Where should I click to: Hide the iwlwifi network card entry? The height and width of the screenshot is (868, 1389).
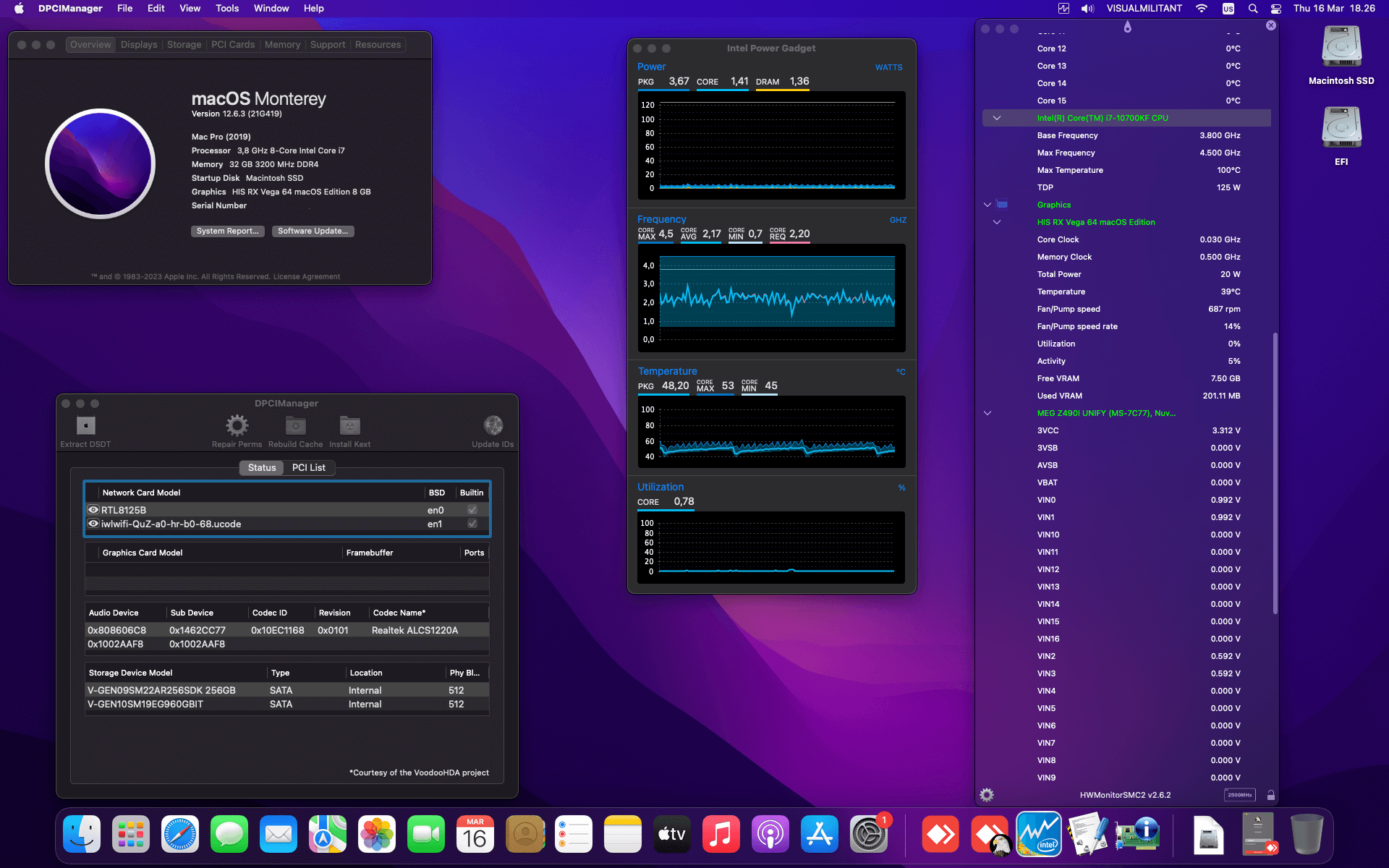click(93, 524)
